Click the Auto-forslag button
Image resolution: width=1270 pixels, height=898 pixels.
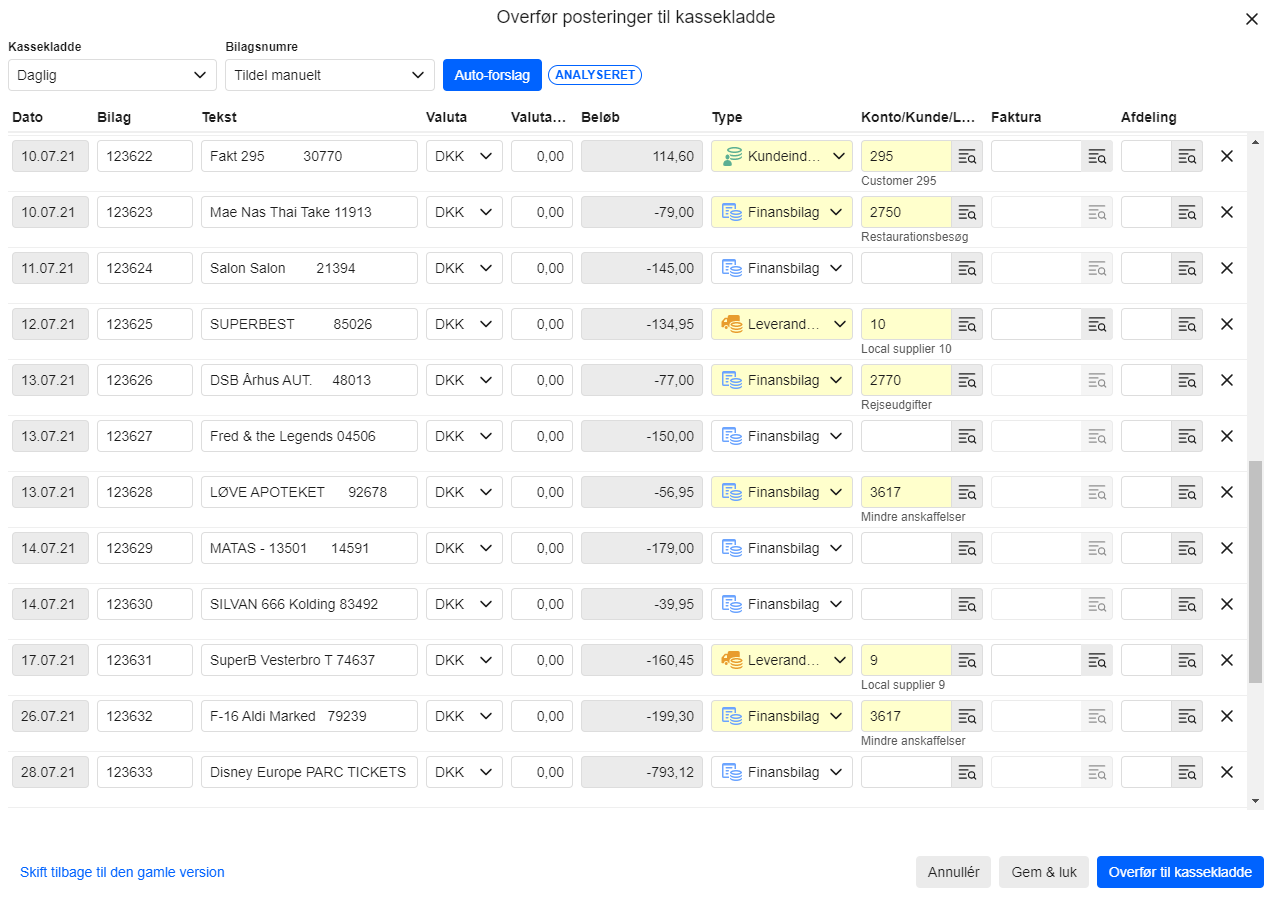click(492, 75)
